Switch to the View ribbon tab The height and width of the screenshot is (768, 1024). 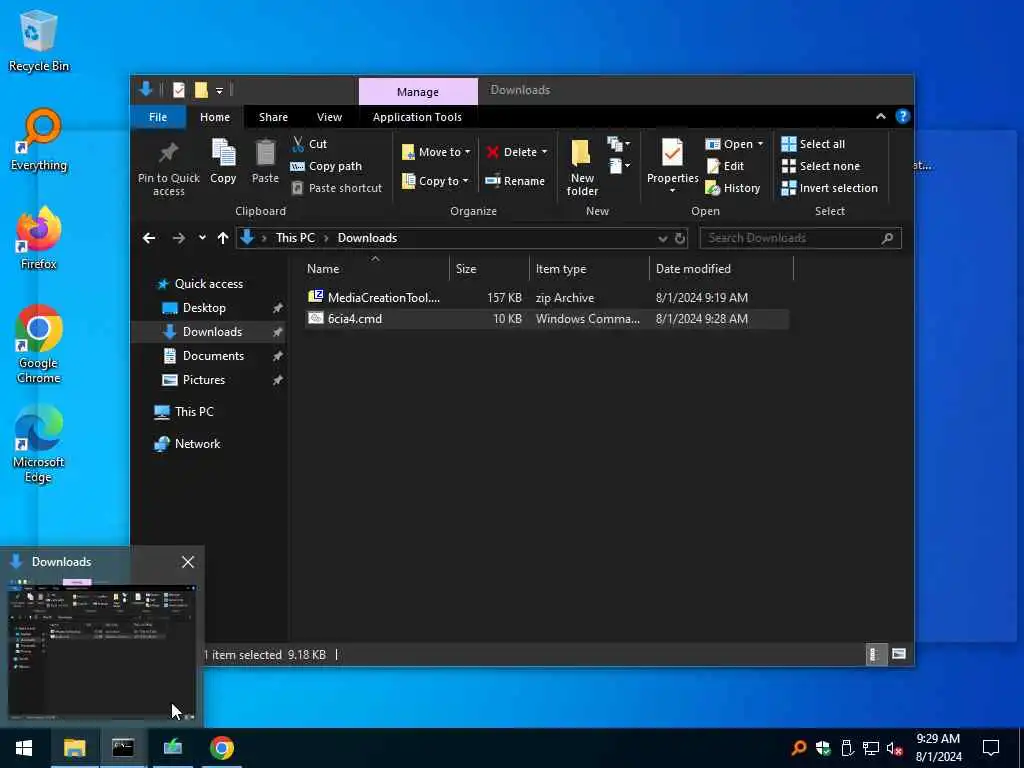pyautogui.click(x=329, y=117)
